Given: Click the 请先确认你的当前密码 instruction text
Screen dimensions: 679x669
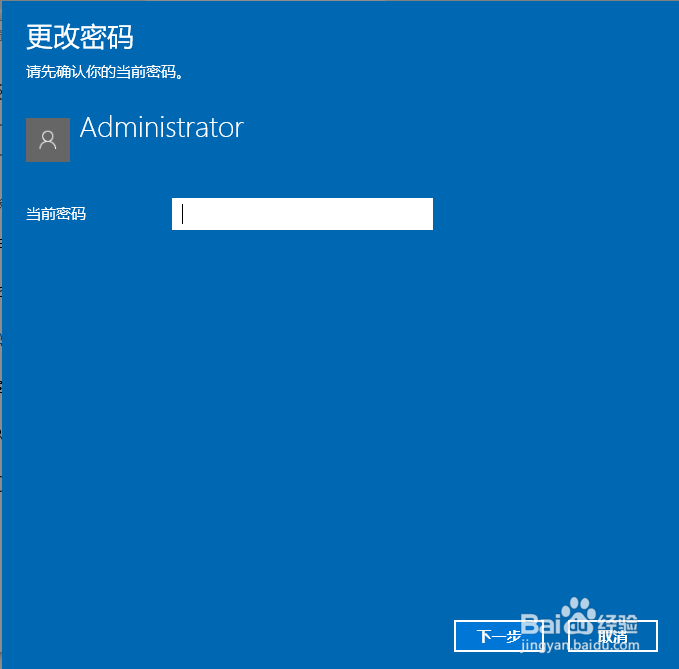Looking at the screenshot, I should [x=104, y=72].
